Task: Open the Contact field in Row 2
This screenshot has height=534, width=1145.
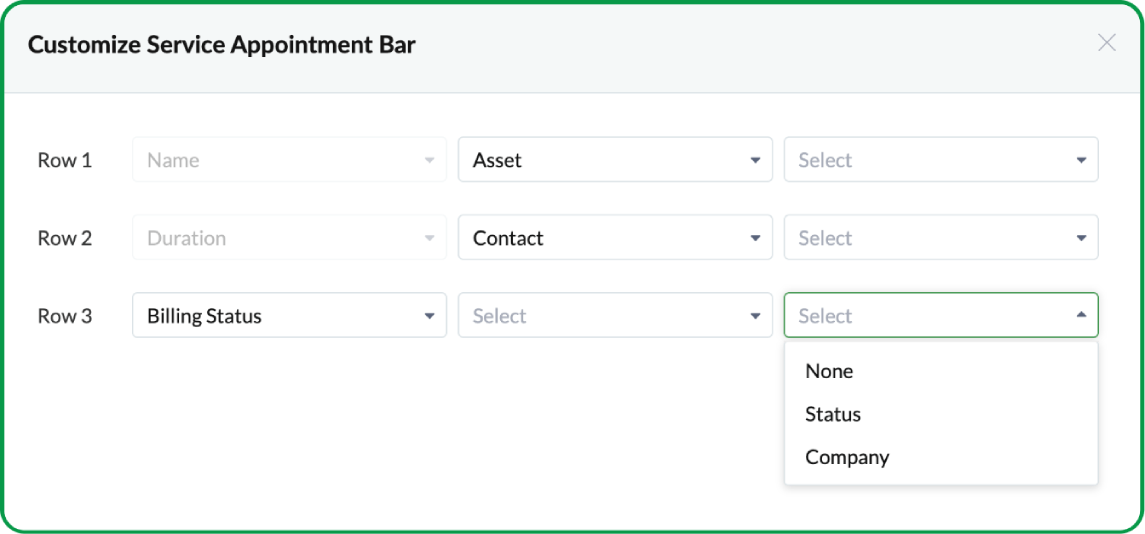Action: [600, 238]
